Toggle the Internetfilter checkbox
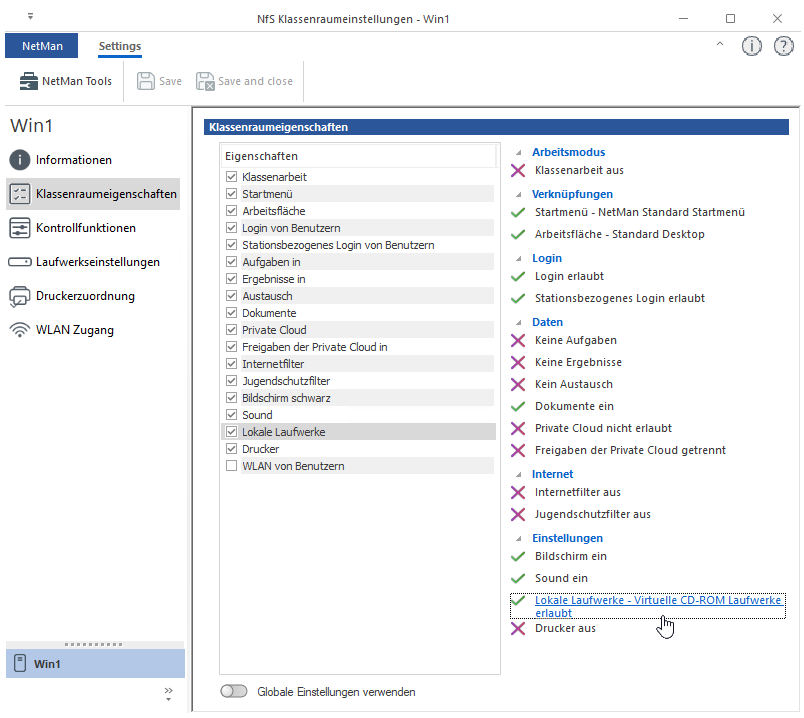The image size is (804, 718). 231,364
